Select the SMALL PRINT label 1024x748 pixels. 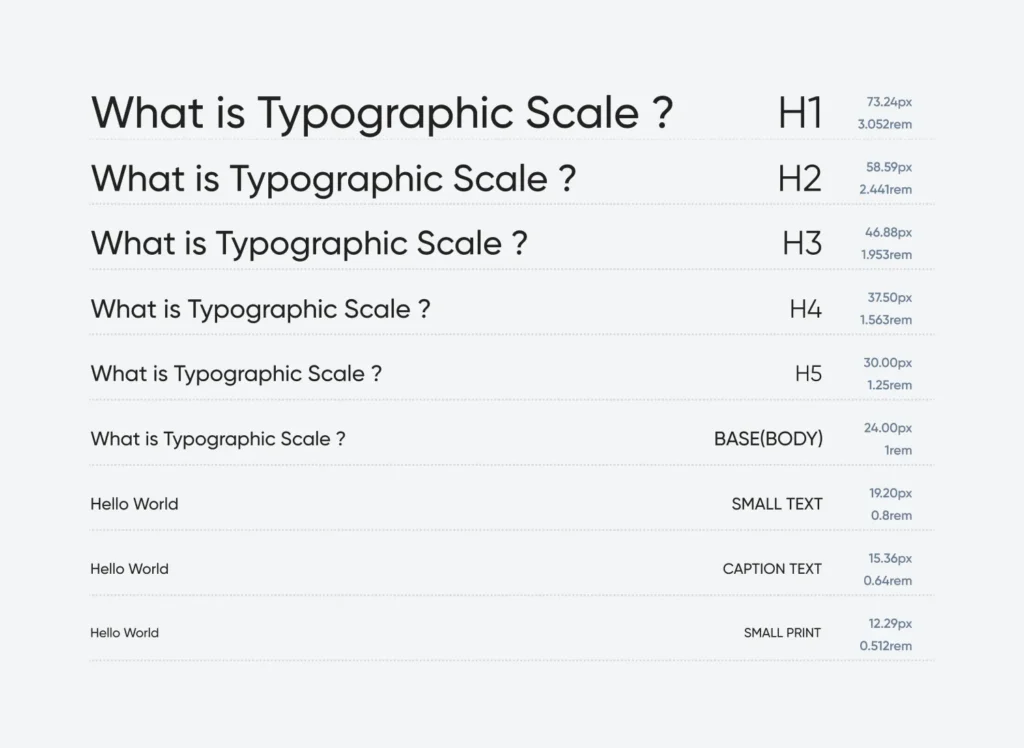click(x=782, y=632)
